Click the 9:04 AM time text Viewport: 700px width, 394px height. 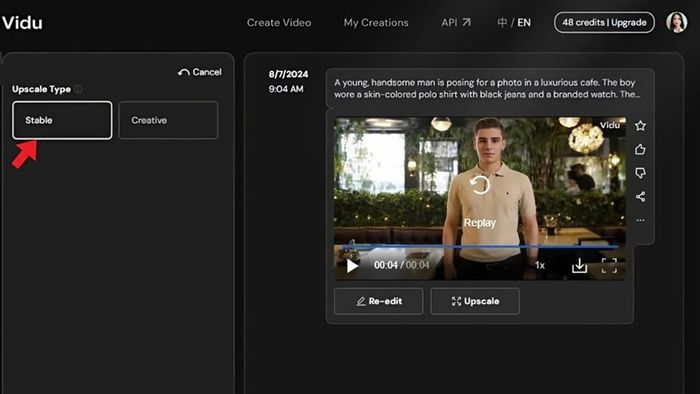pos(286,89)
